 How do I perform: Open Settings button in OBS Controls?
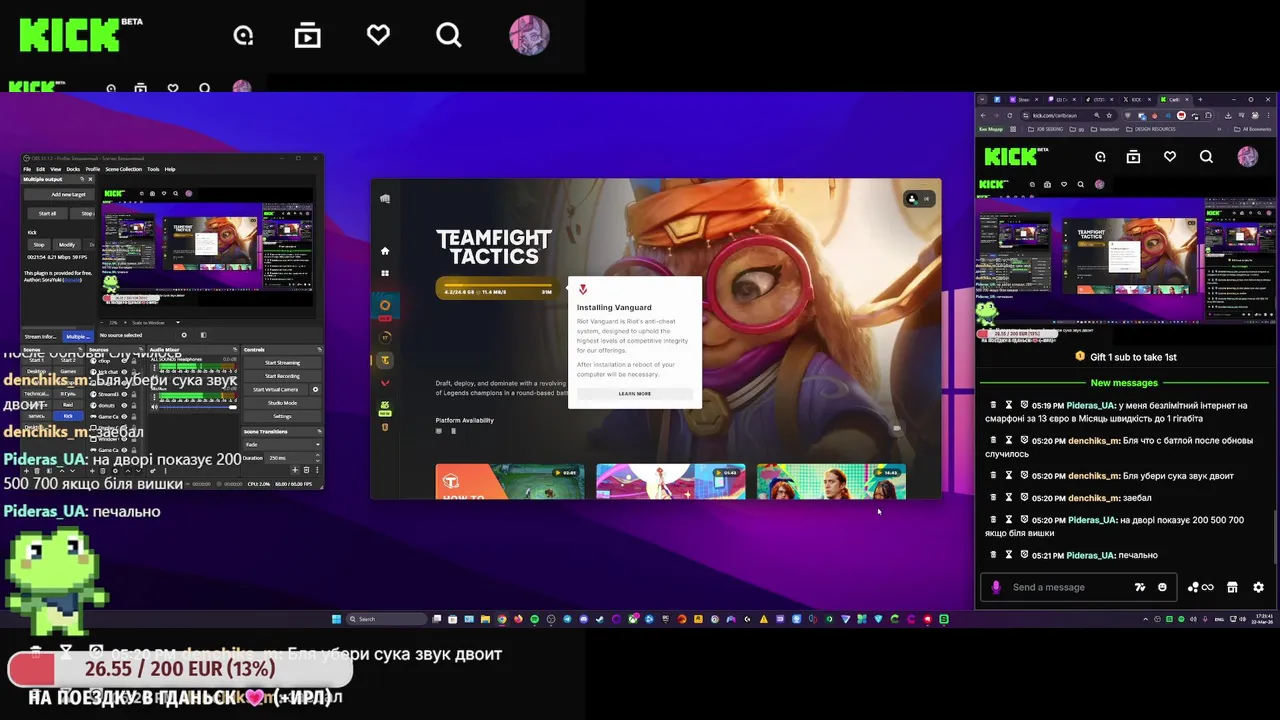point(282,416)
